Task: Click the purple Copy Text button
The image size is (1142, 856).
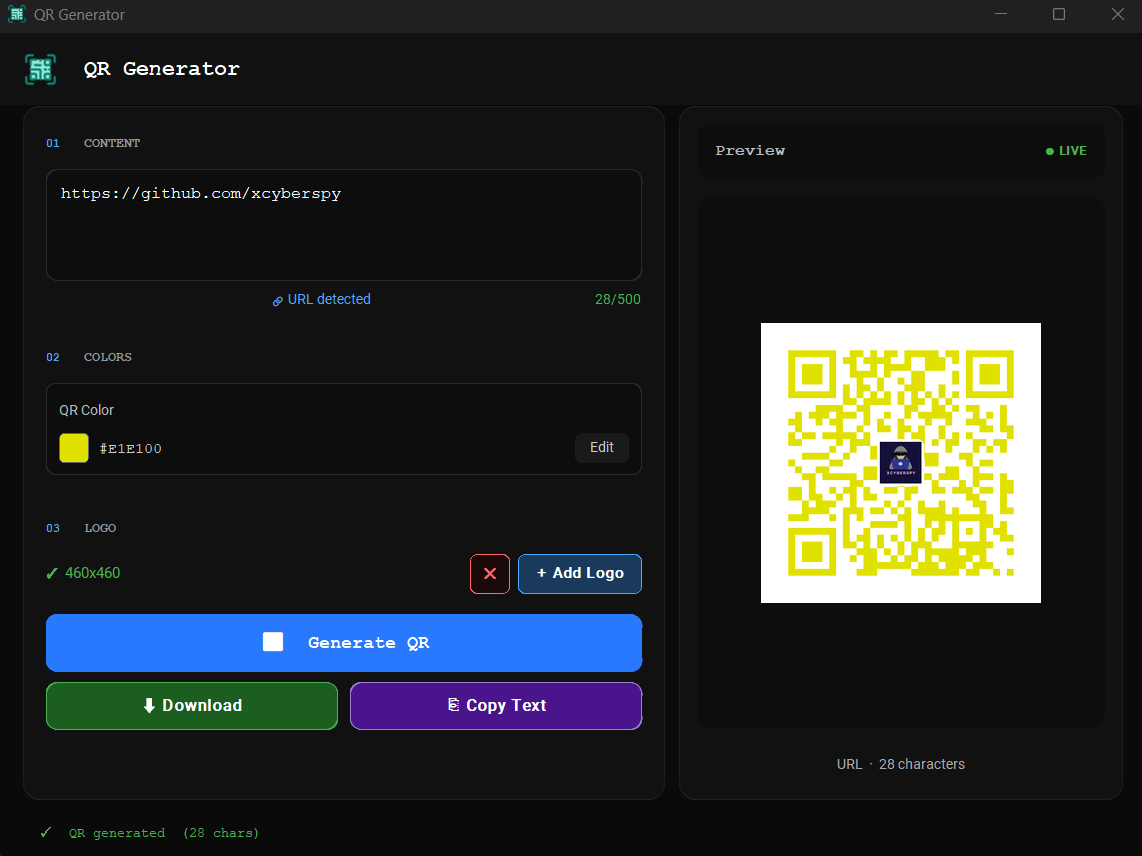Action: 496,705
